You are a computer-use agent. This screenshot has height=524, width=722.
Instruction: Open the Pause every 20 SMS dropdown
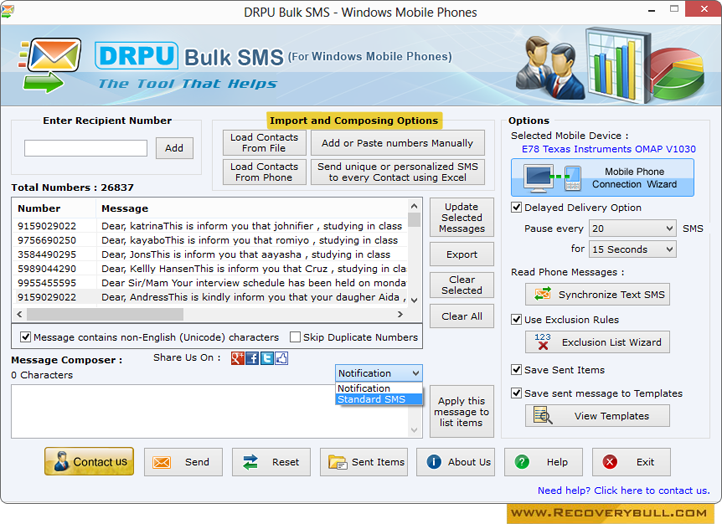tap(633, 228)
